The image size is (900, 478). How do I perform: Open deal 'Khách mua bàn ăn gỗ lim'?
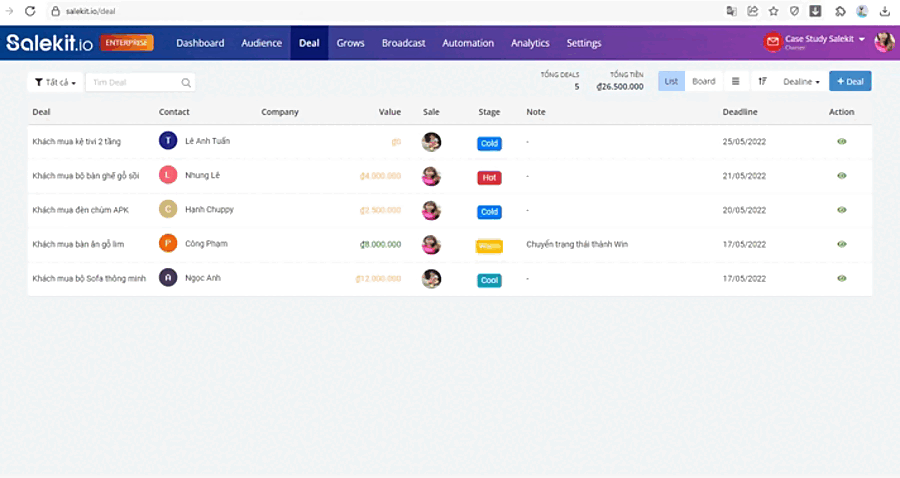point(78,244)
